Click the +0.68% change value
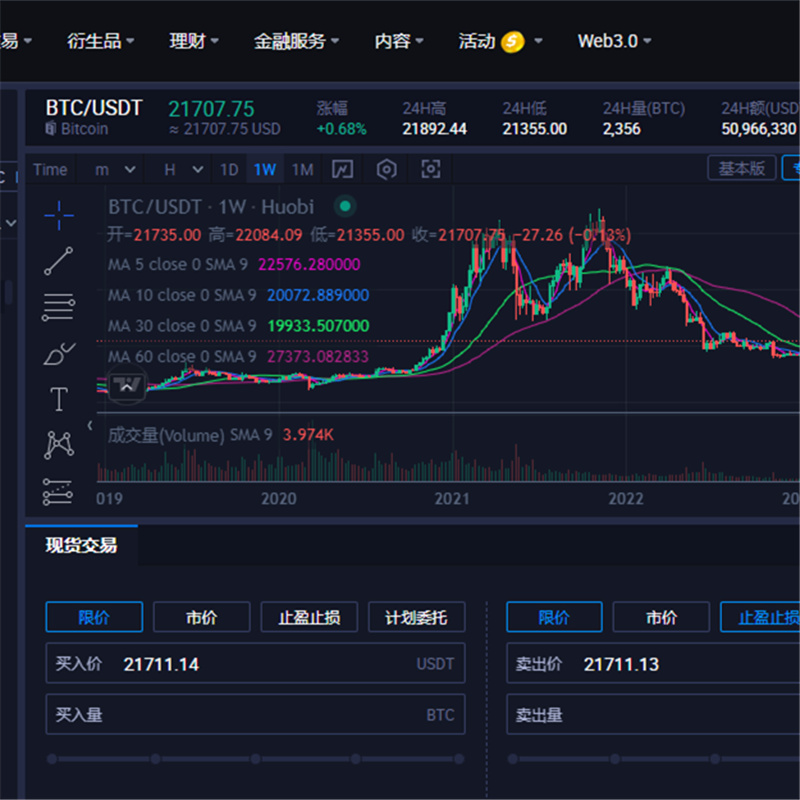 pos(341,129)
